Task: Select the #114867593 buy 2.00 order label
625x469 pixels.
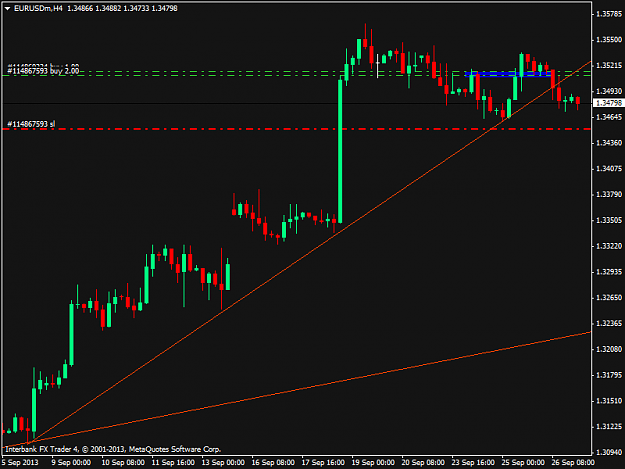Action: tap(43, 71)
